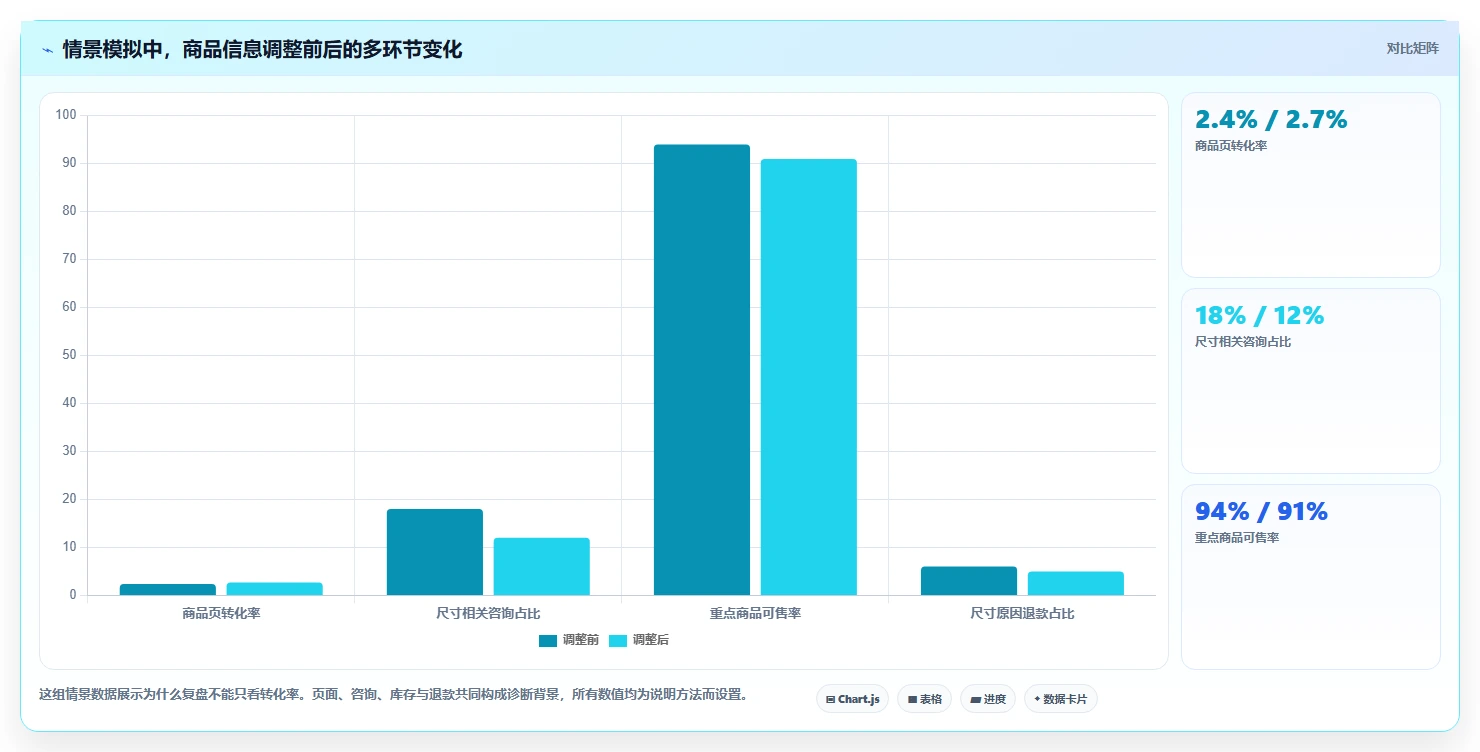The image size is (1480, 752).
Task: Click the 调整前 bar for 重点商品可售率
Action: coord(702,370)
